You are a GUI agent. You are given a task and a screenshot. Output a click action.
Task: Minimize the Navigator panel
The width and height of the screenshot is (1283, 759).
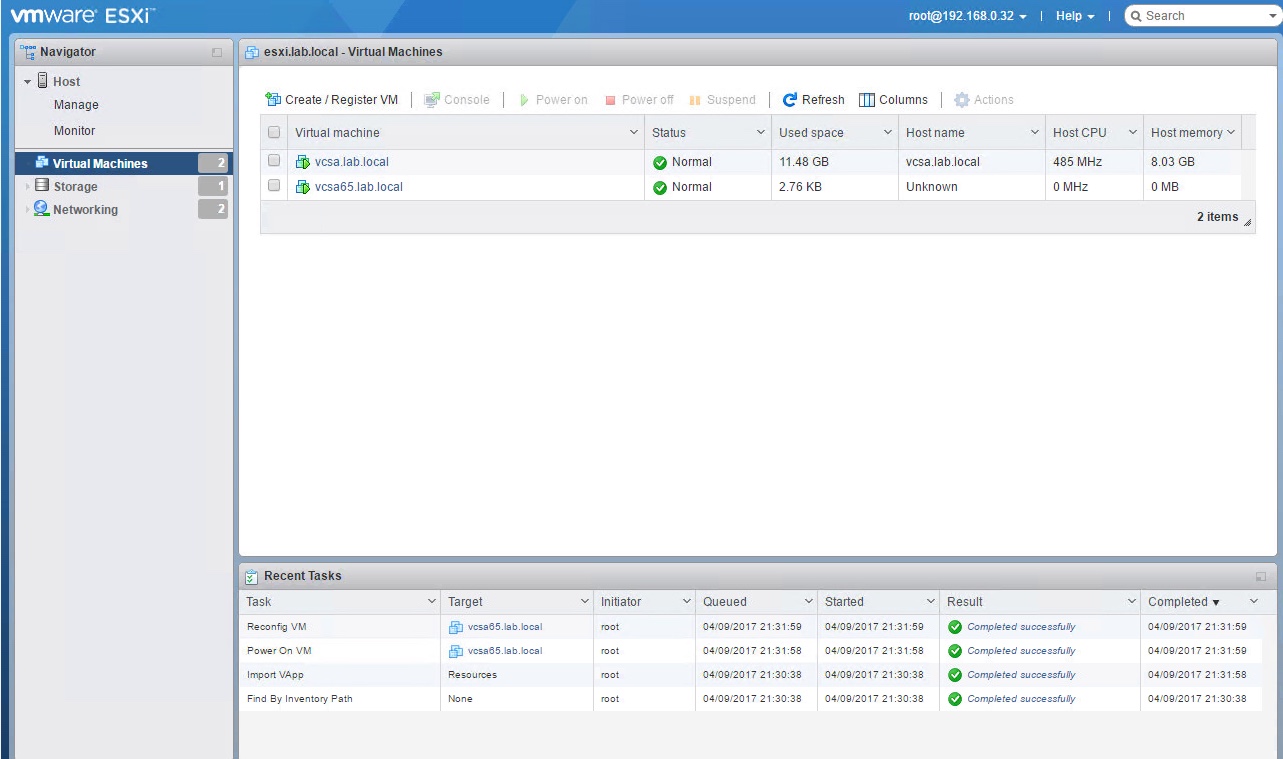click(217, 52)
